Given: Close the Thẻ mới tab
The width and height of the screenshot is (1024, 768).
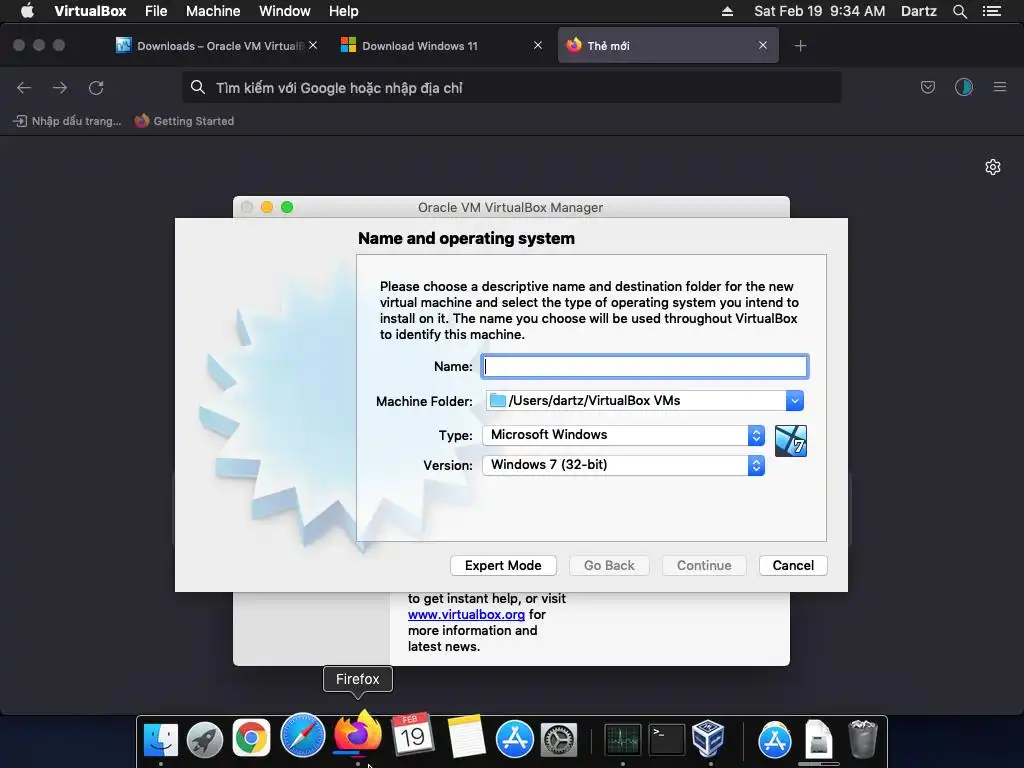Looking at the screenshot, I should pyautogui.click(x=762, y=45).
